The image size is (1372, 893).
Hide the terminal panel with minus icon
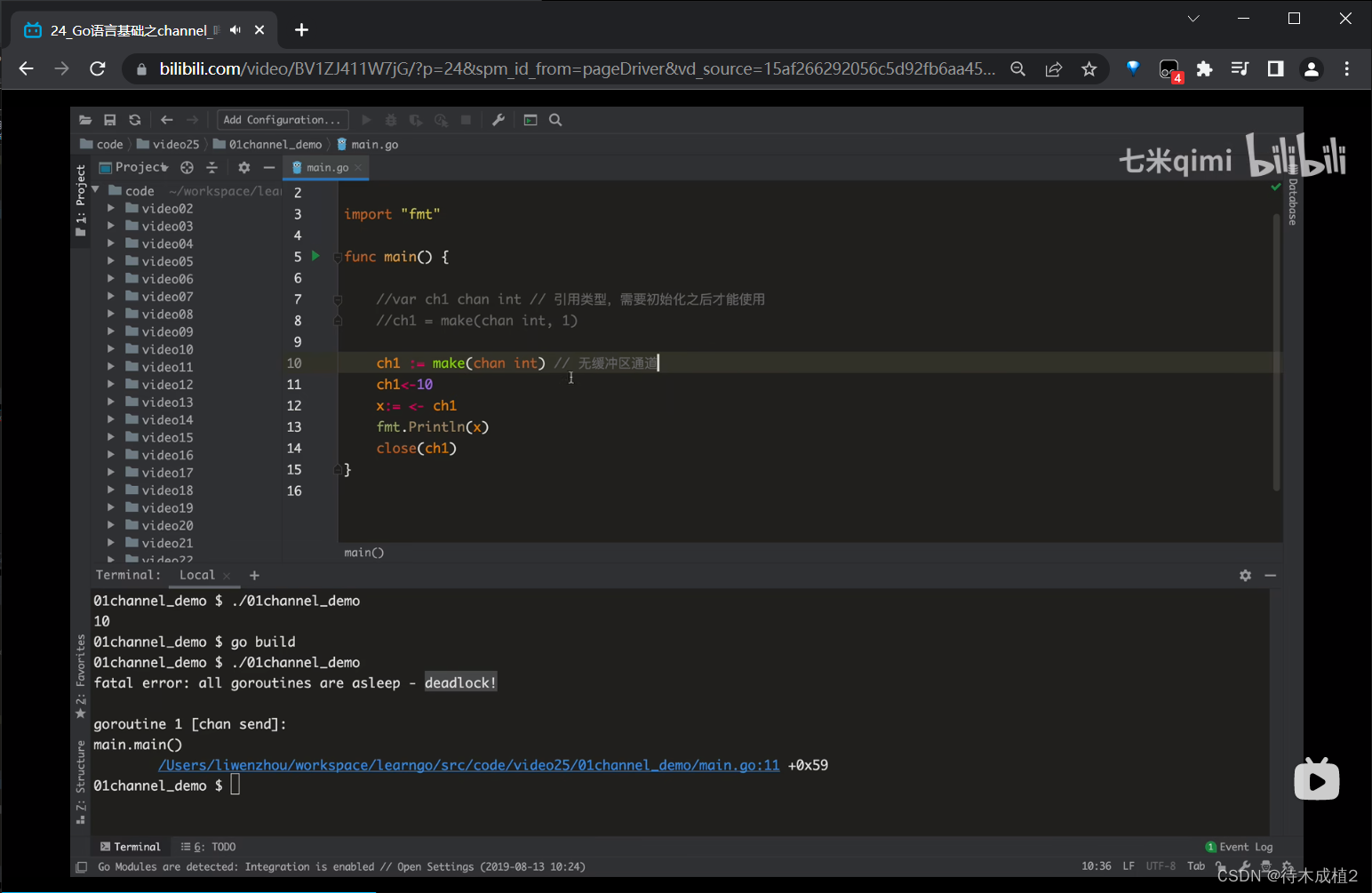(1271, 575)
